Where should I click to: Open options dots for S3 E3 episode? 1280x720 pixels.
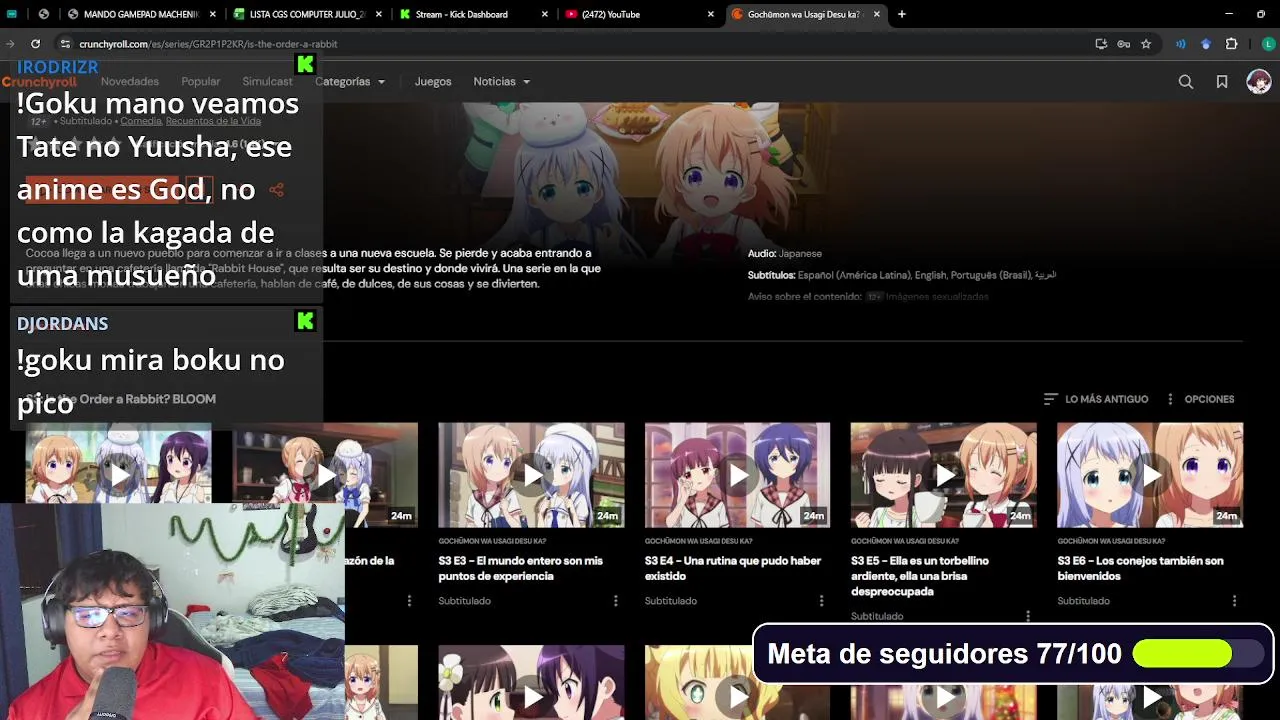615,601
